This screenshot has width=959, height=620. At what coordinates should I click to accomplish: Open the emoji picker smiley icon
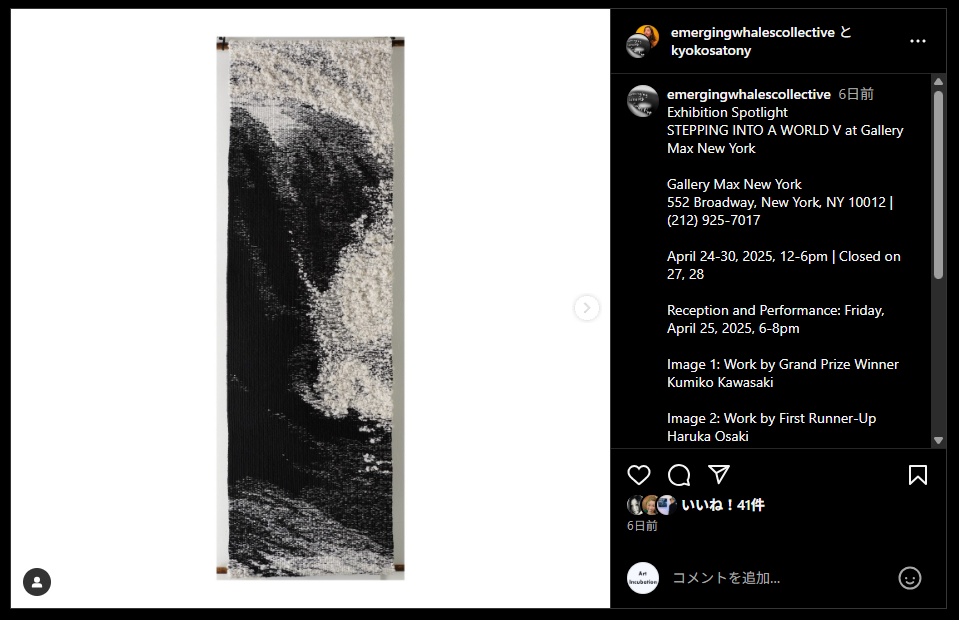pyautogui.click(x=909, y=578)
